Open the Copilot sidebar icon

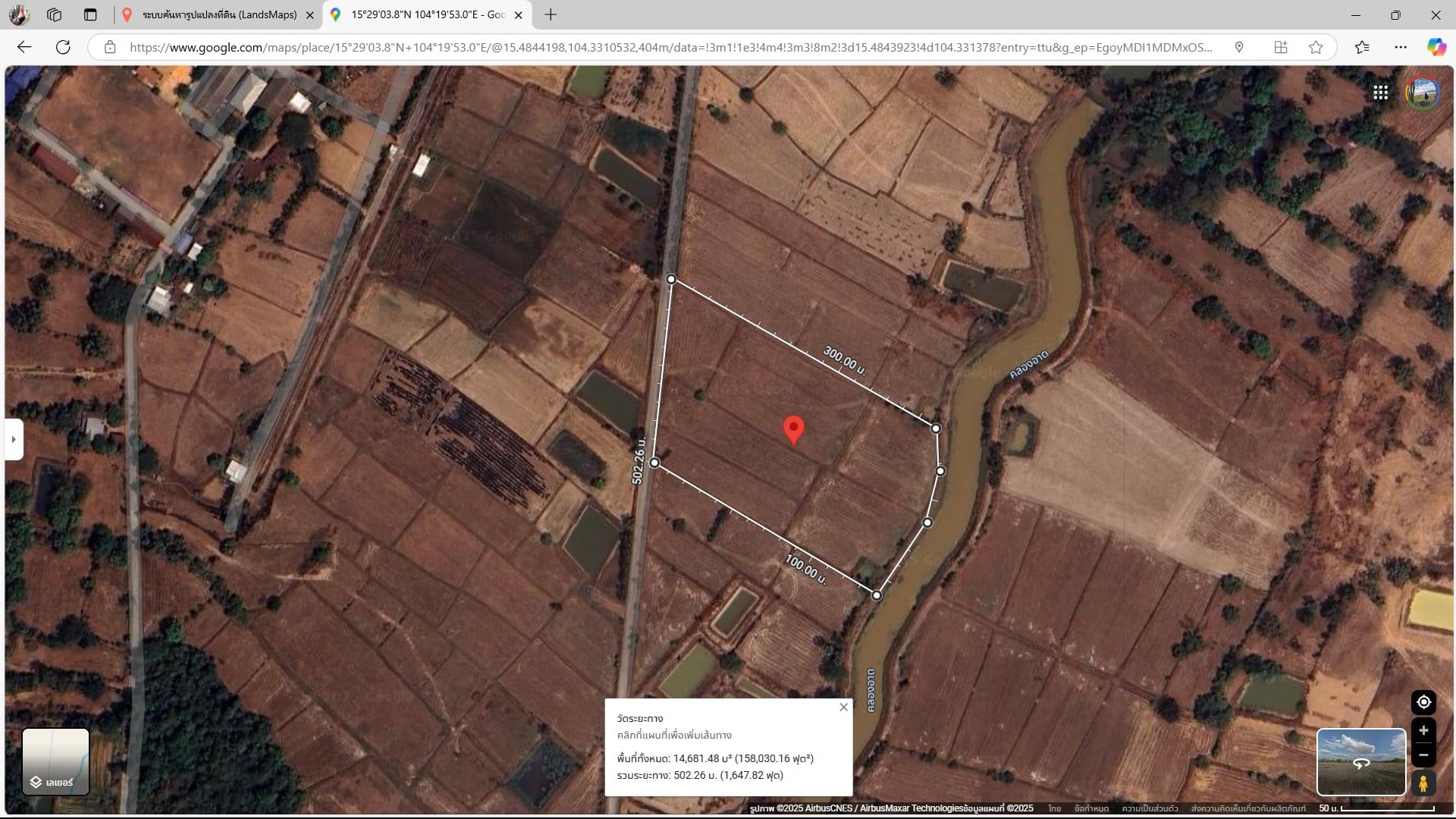tap(1436, 47)
